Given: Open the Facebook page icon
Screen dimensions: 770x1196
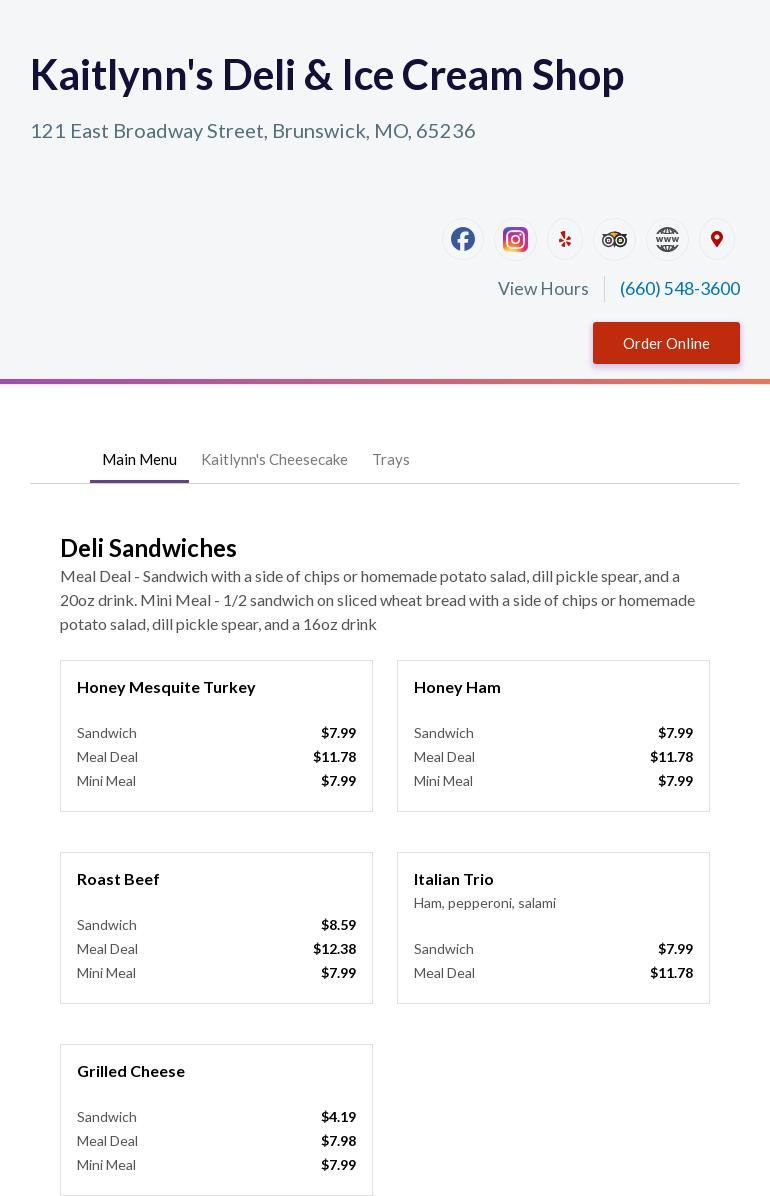Looking at the screenshot, I should point(463,239).
